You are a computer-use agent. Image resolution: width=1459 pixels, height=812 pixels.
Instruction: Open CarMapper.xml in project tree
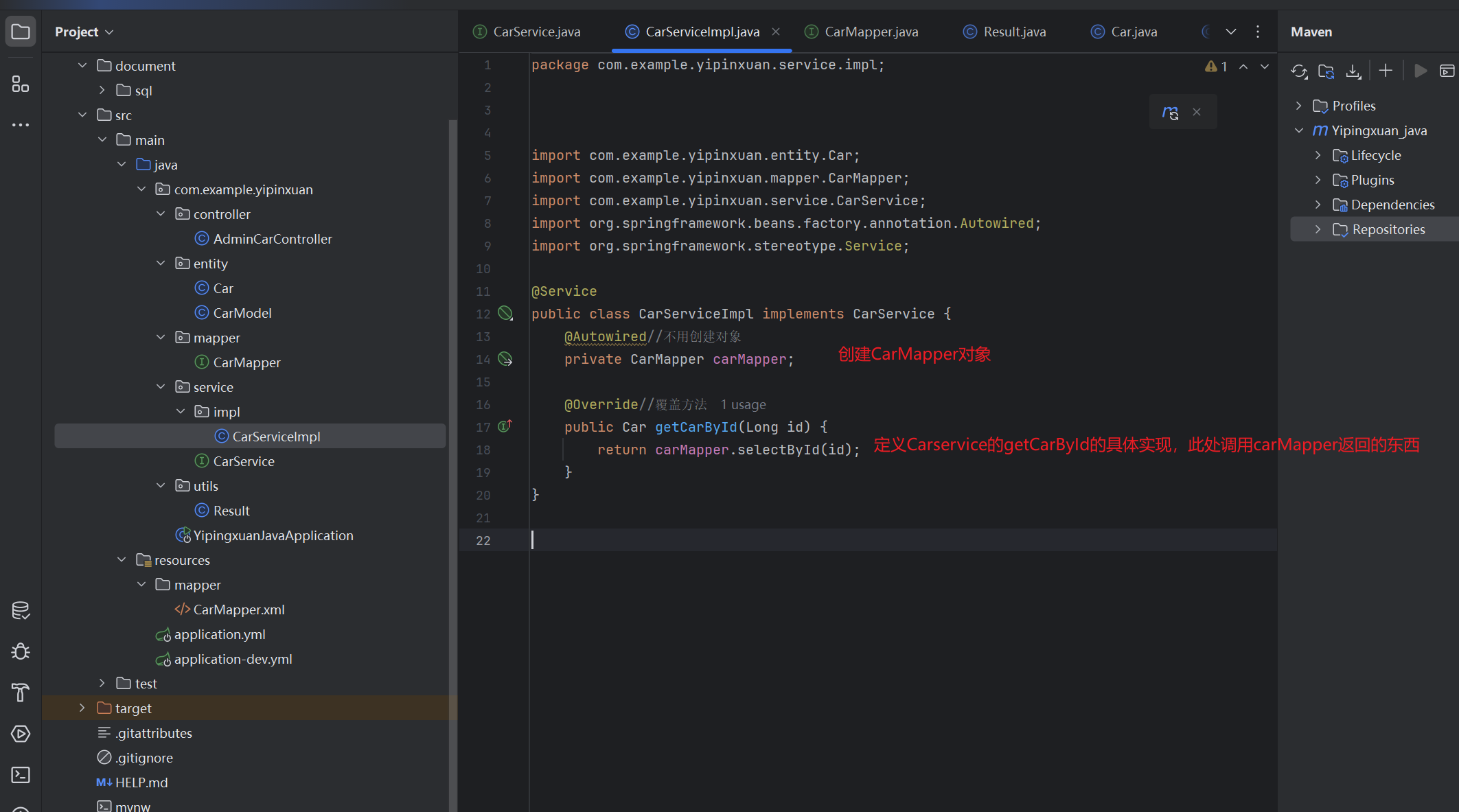tap(238, 610)
